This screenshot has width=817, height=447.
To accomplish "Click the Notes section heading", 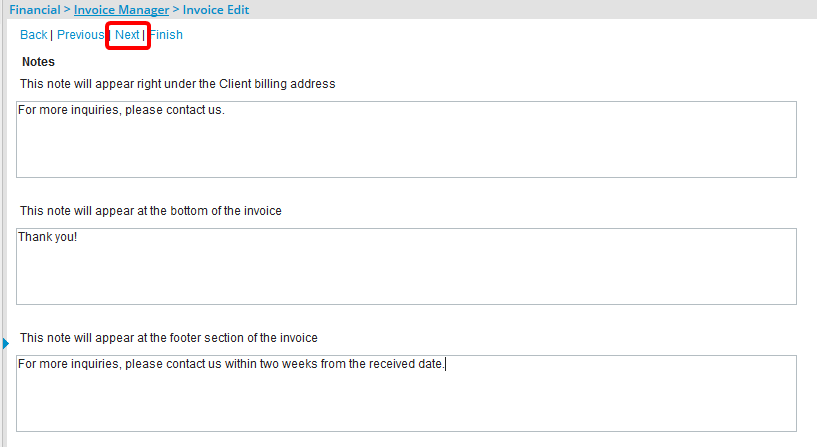I will coord(38,62).
